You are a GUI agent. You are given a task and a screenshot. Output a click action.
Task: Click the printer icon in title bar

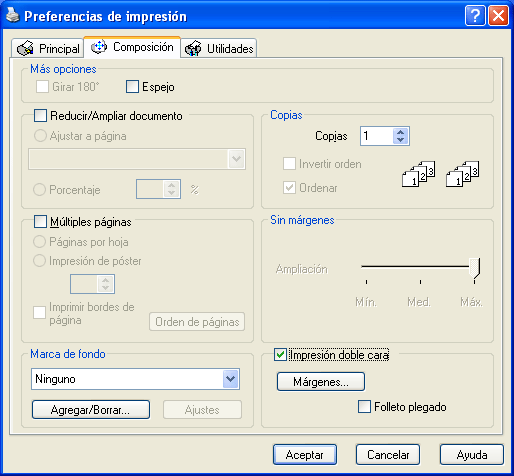tap(13, 15)
